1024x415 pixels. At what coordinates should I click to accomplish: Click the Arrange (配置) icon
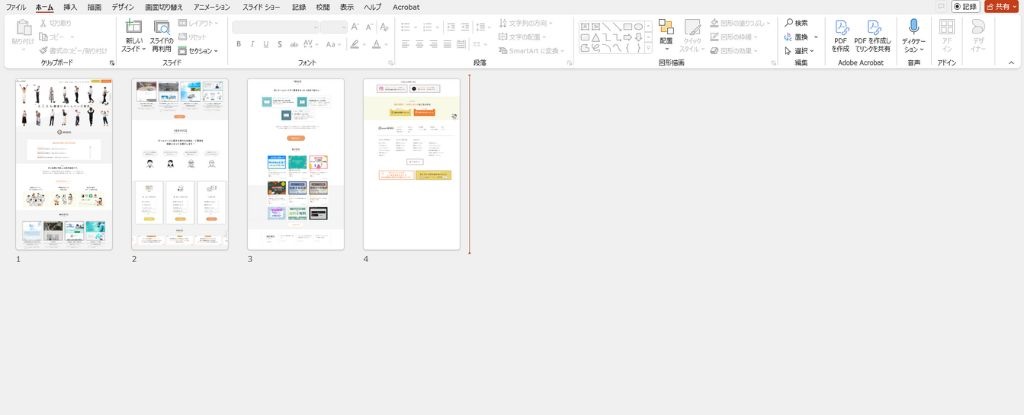click(666, 28)
